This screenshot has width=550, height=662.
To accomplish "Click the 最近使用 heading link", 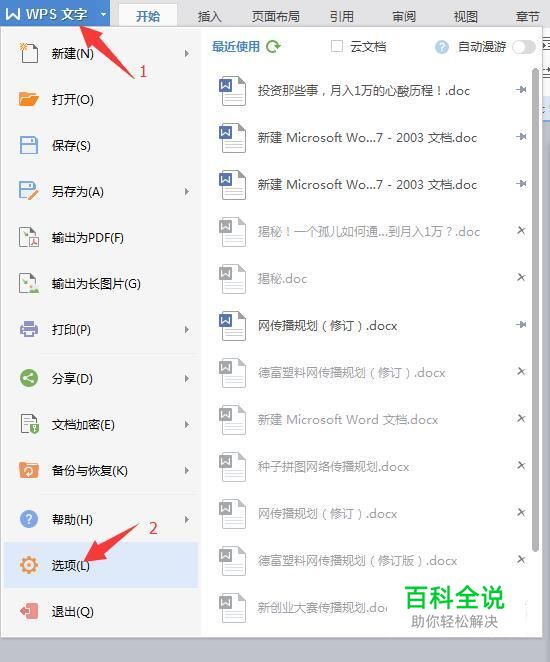I will tap(236, 46).
